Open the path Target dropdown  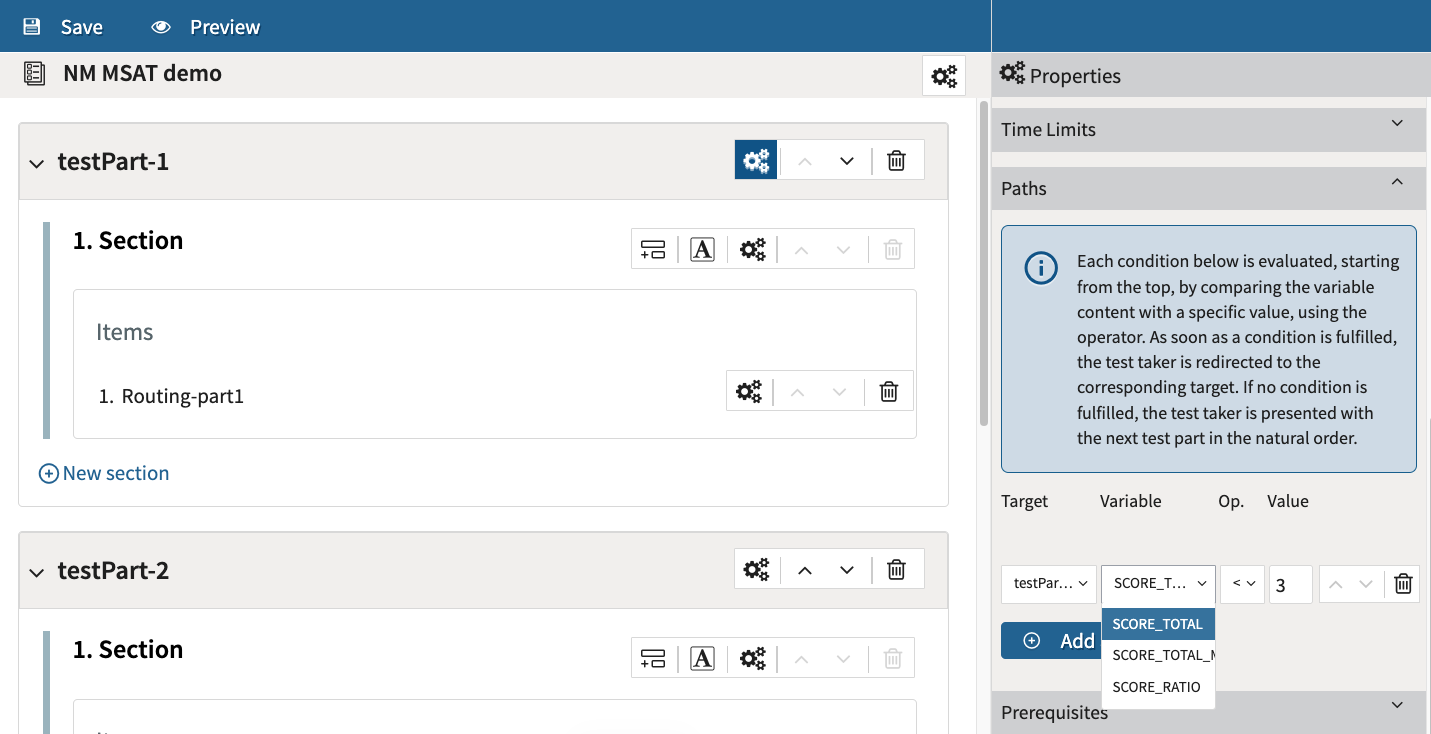coord(1048,584)
